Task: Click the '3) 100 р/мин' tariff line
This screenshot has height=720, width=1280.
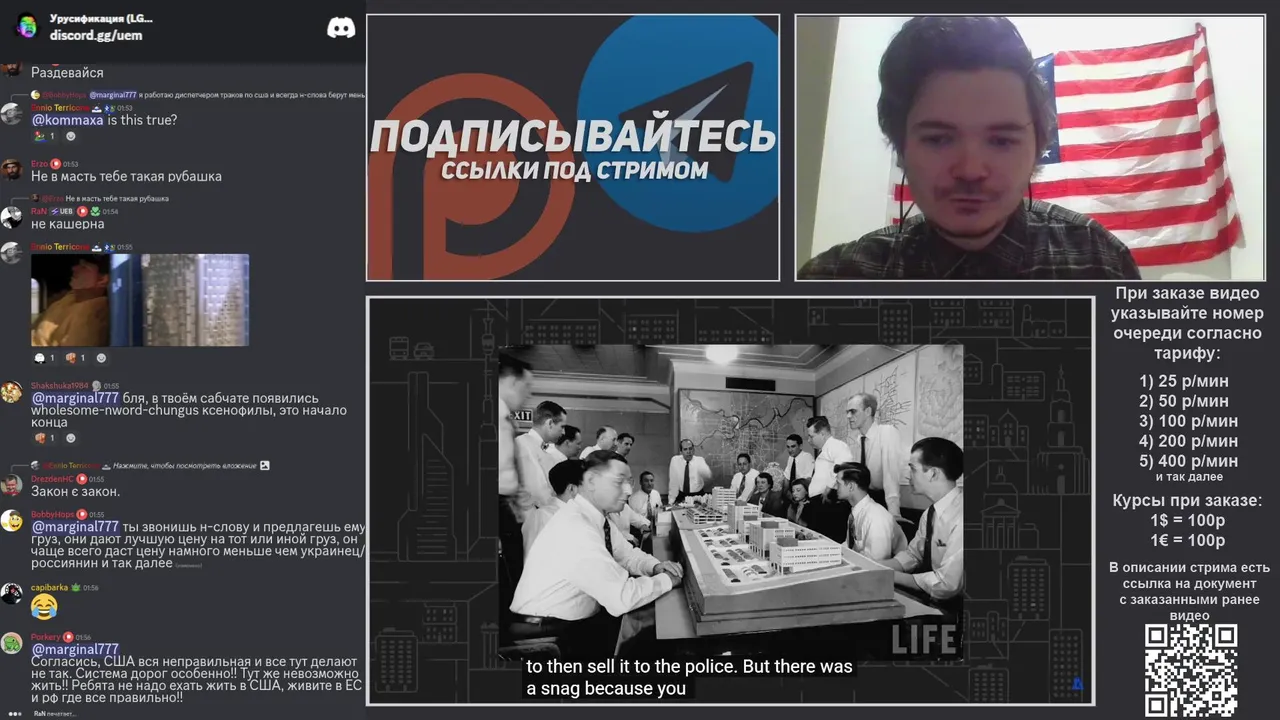Action: click(x=1188, y=421)
